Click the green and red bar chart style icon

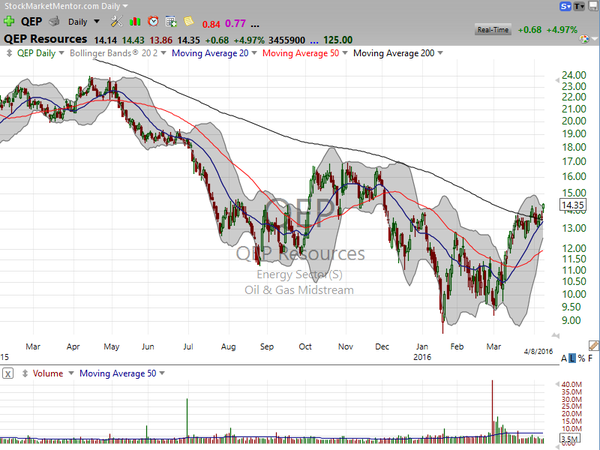click(x=135, y=21)
